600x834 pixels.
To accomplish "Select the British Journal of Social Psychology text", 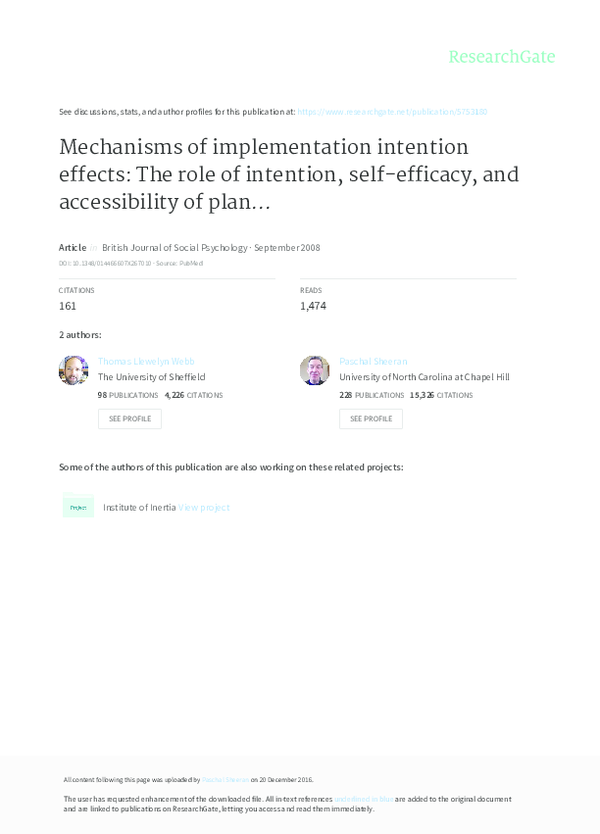I will [172, 247].
